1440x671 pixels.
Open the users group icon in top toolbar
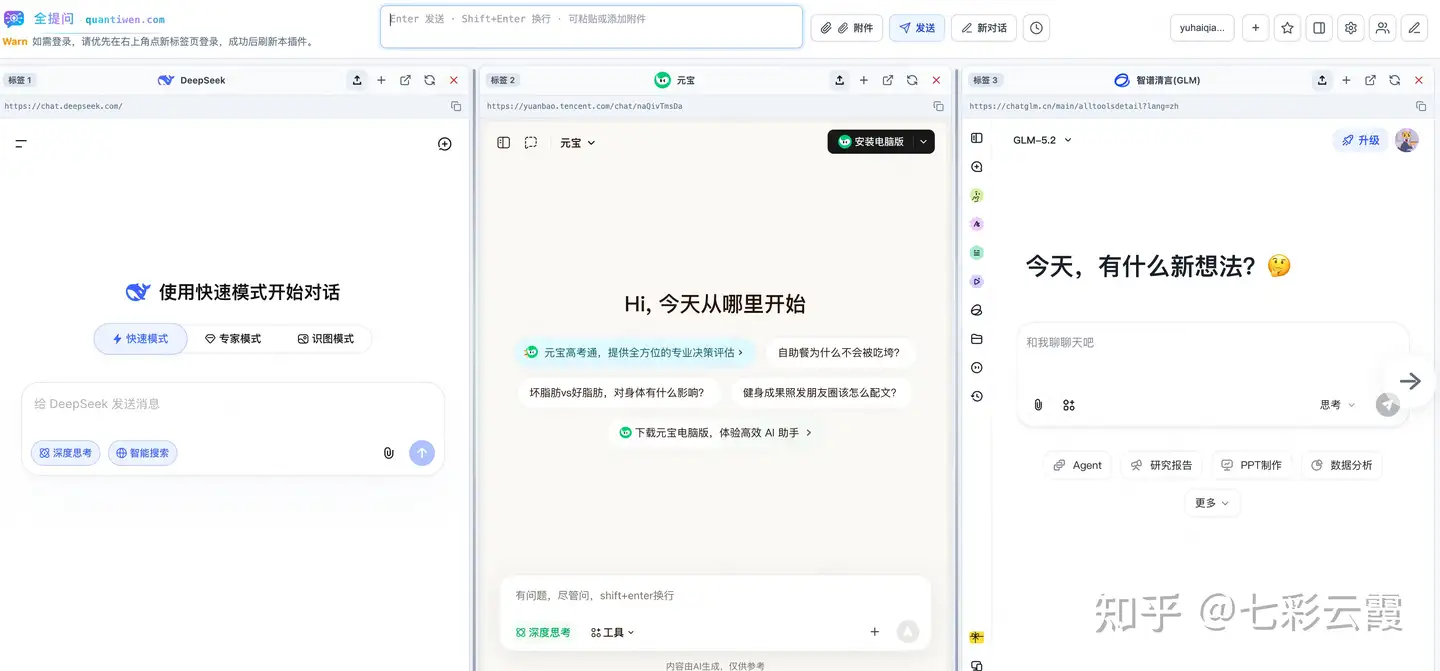point(1382,28)
